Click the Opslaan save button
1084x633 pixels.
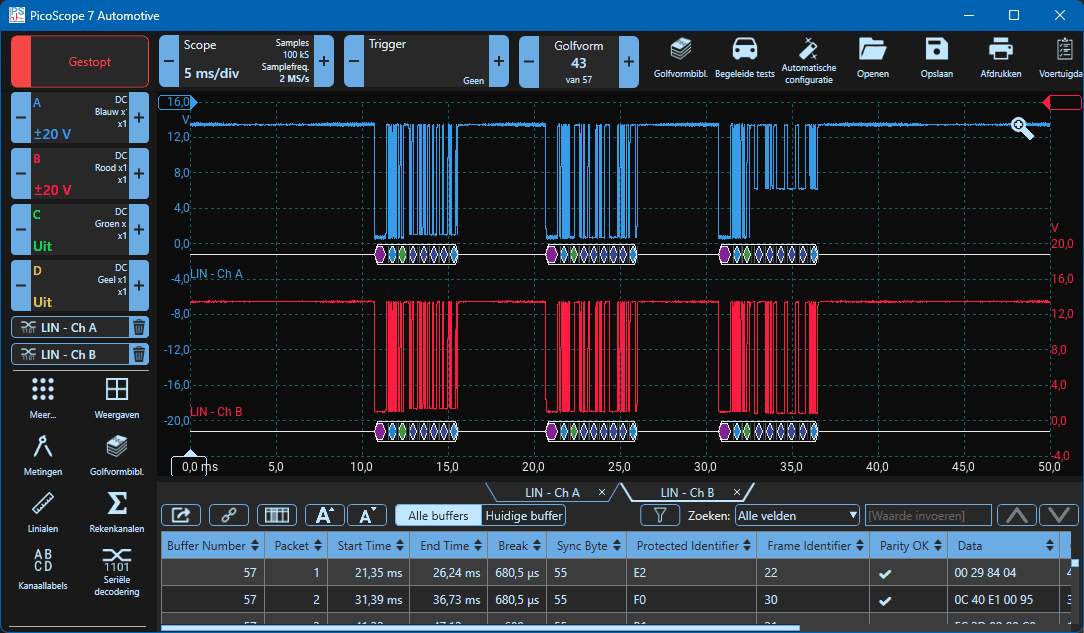pos(936,57)
